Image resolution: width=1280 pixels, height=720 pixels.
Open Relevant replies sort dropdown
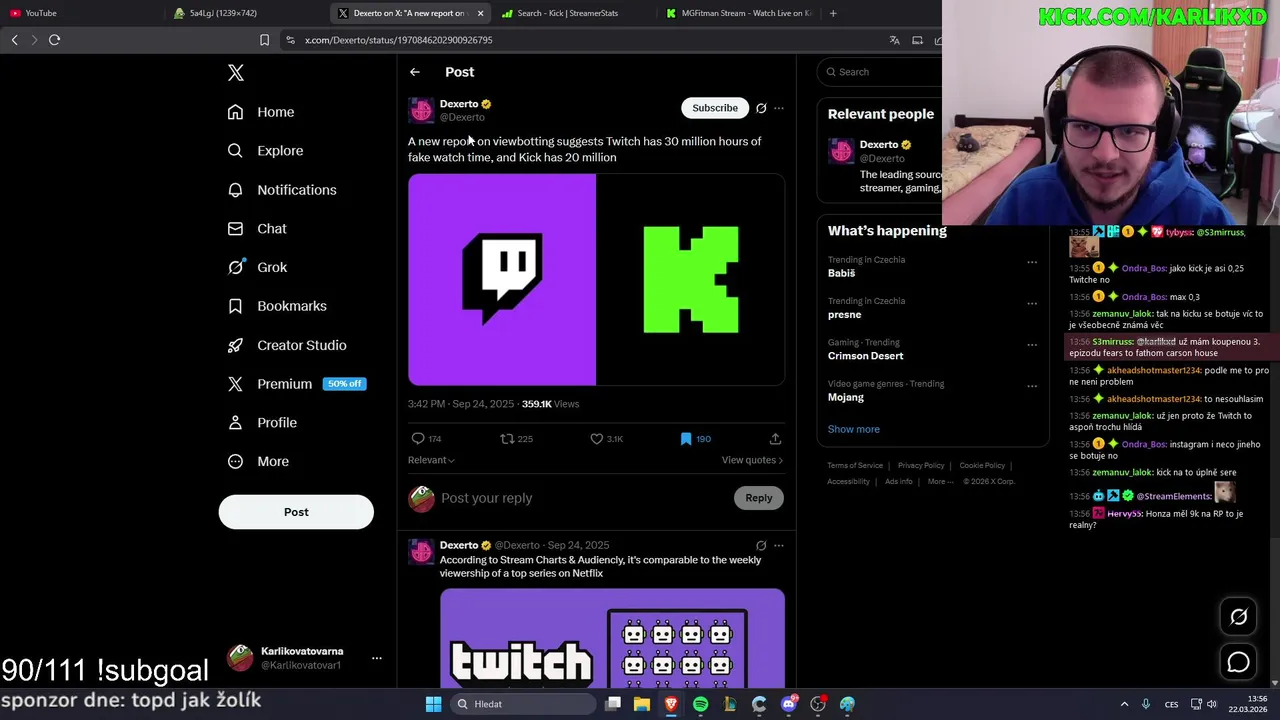click(x=431, y=460)
